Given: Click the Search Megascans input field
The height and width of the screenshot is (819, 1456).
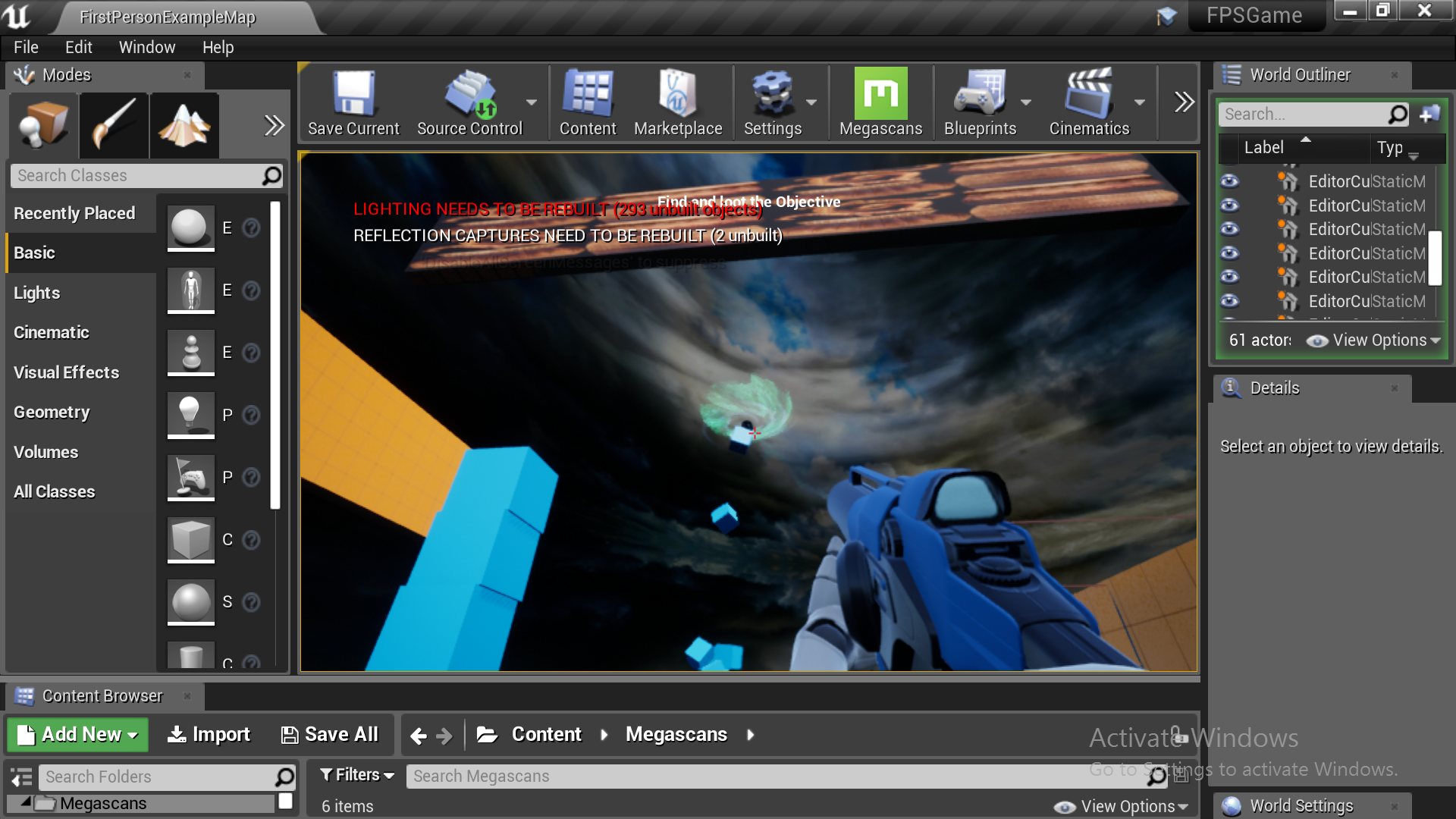Looking at the screenshot, I should (787, 777).
